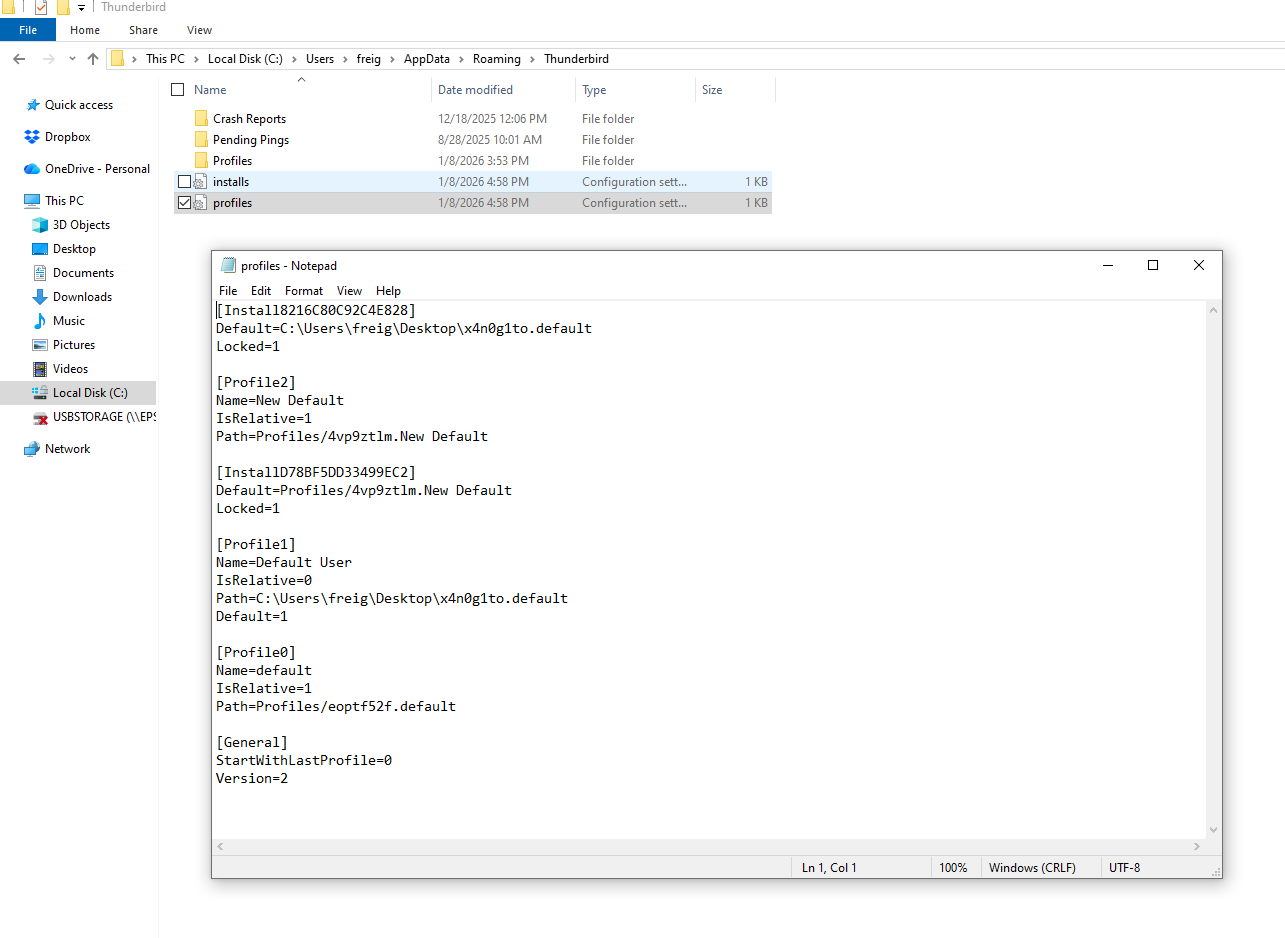Click the "100%" zoom status entry
Screen dimensions: 1285x938
953,868
